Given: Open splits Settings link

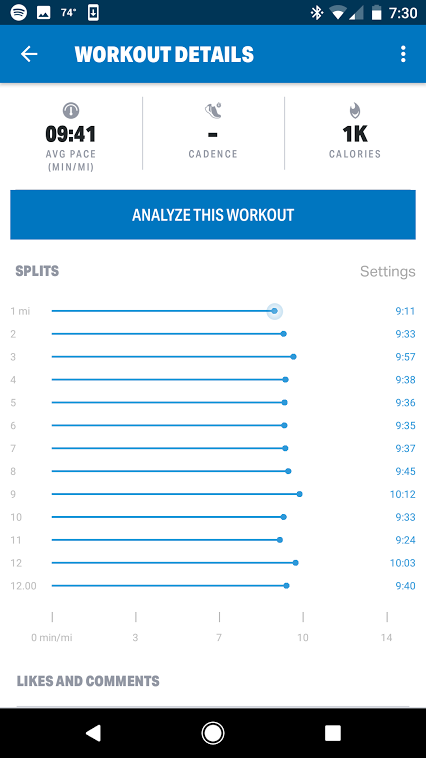Looking at the screenshot, I should tap(387, 271).
